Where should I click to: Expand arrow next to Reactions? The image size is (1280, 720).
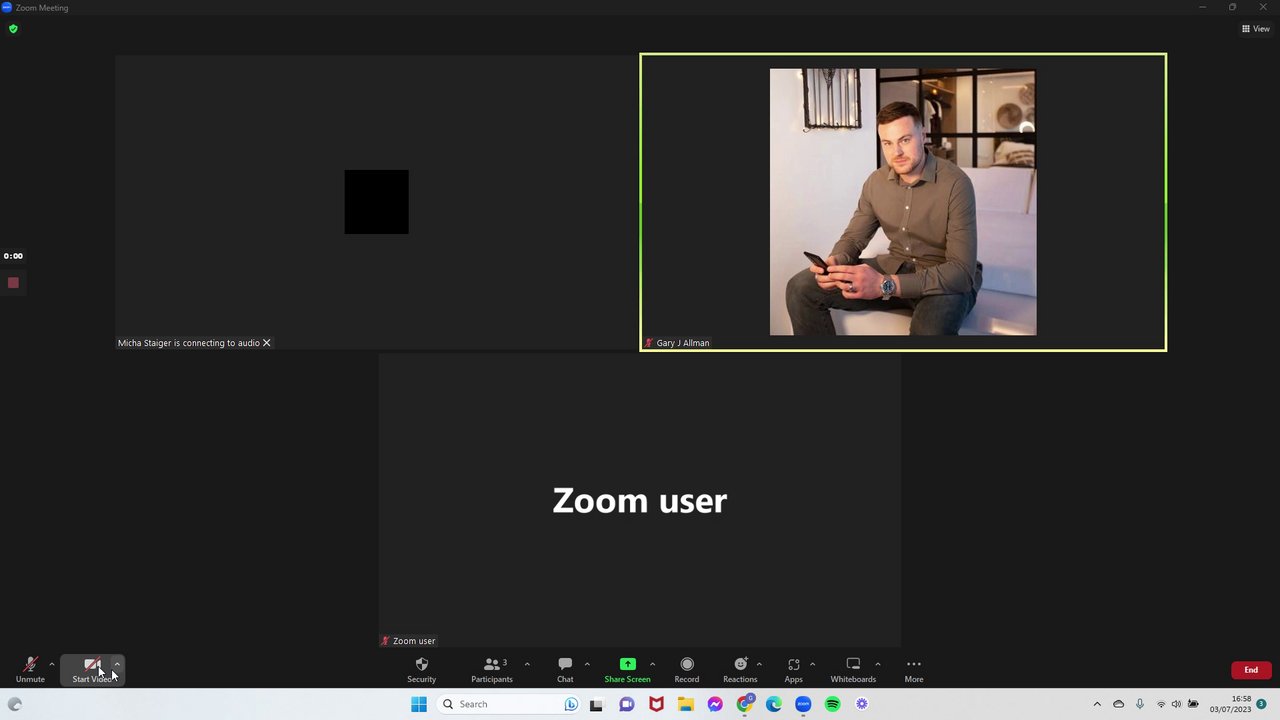pos(759,664)
